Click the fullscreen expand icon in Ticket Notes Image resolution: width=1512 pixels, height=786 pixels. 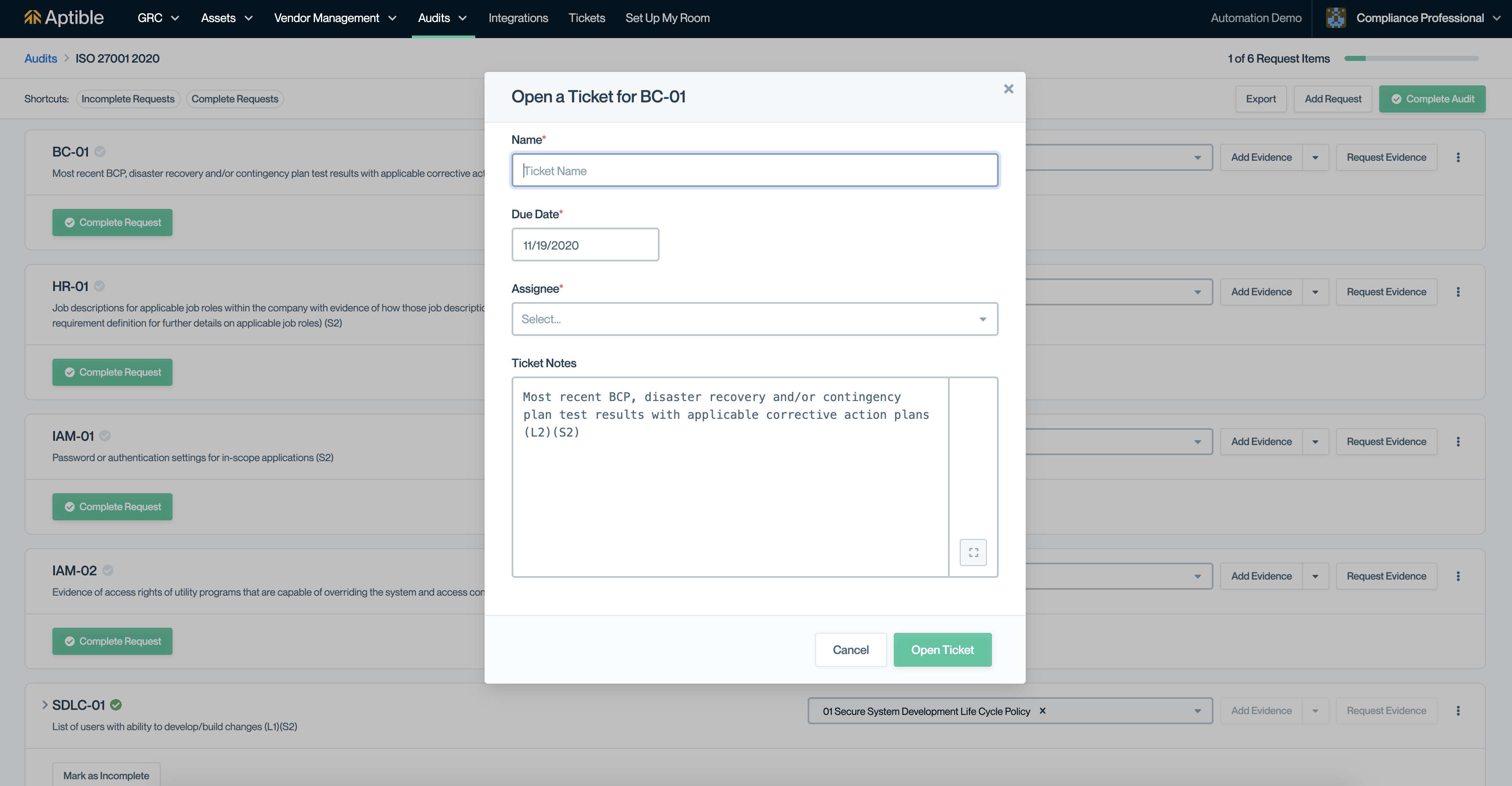click(973, 552)
